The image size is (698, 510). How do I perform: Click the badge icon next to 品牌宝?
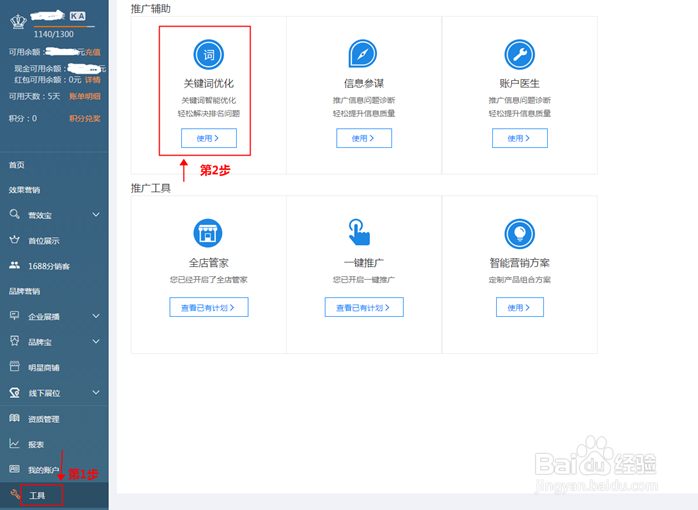pyautogui.click(x=15, y=341)
